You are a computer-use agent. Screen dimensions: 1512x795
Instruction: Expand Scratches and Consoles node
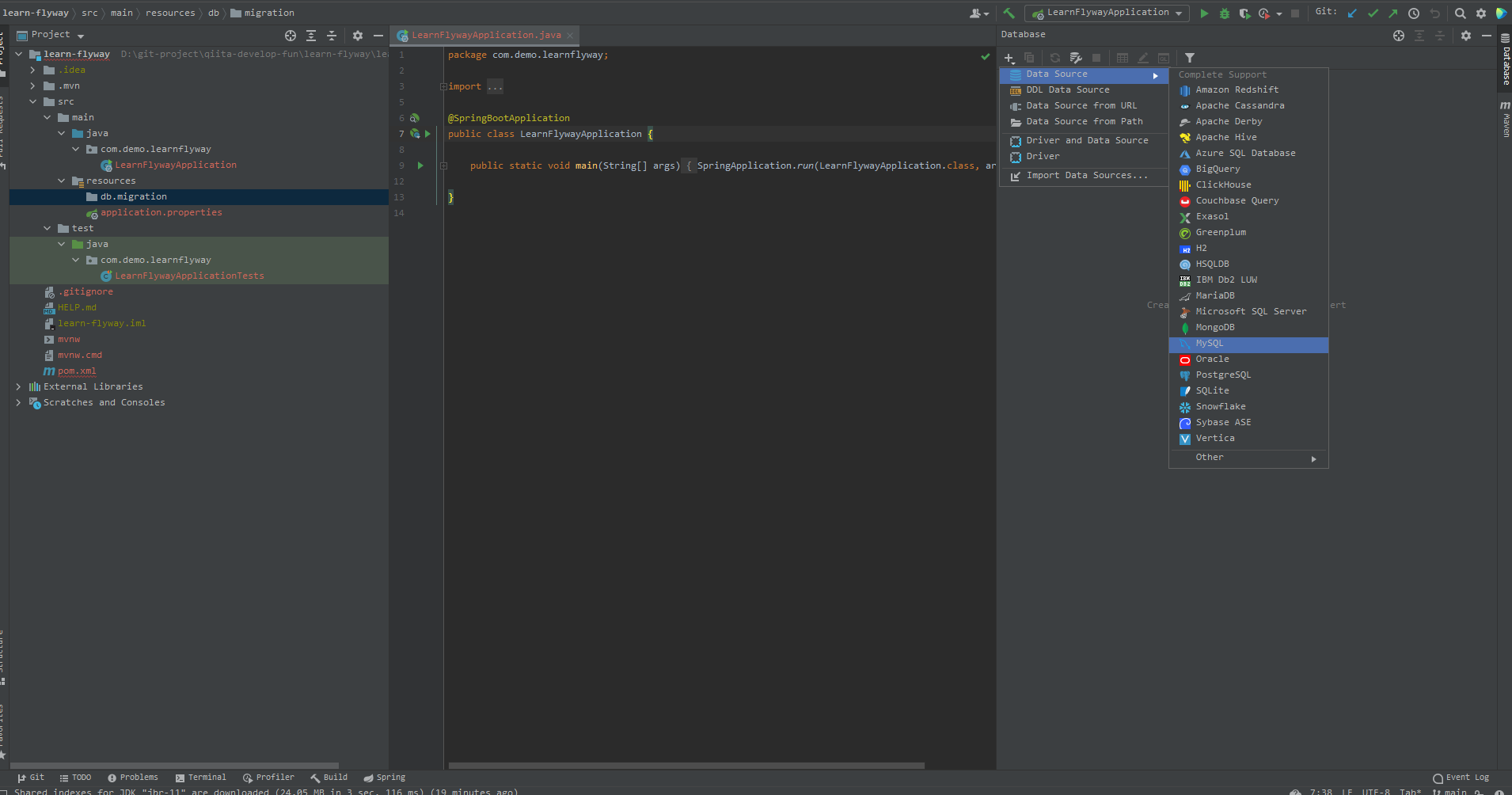(x=19, y=403)
